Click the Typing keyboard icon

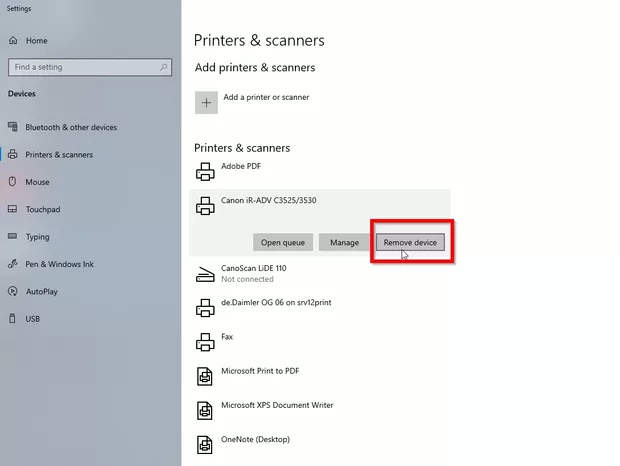13,236
